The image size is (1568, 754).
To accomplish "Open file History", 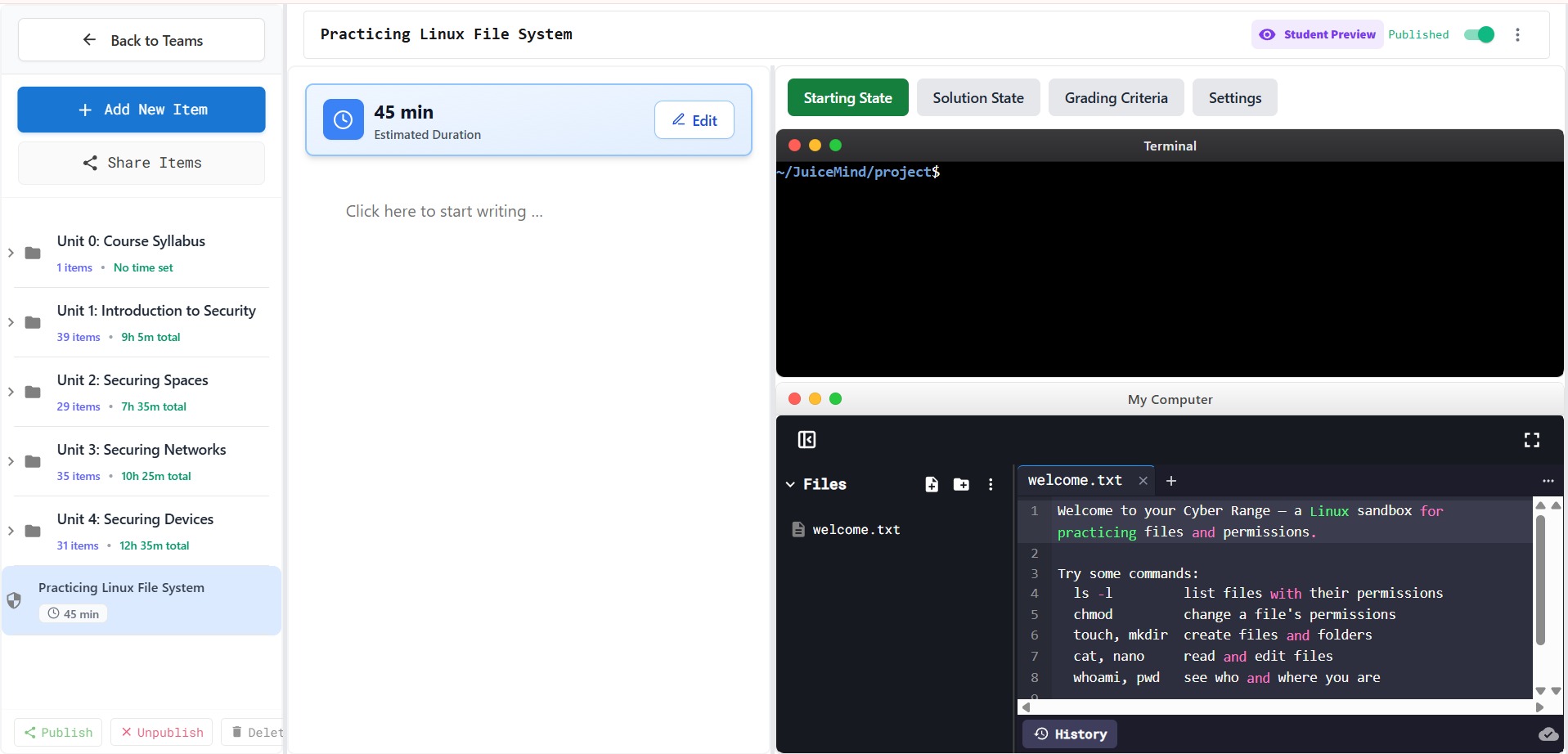I will pos(1070,734).
